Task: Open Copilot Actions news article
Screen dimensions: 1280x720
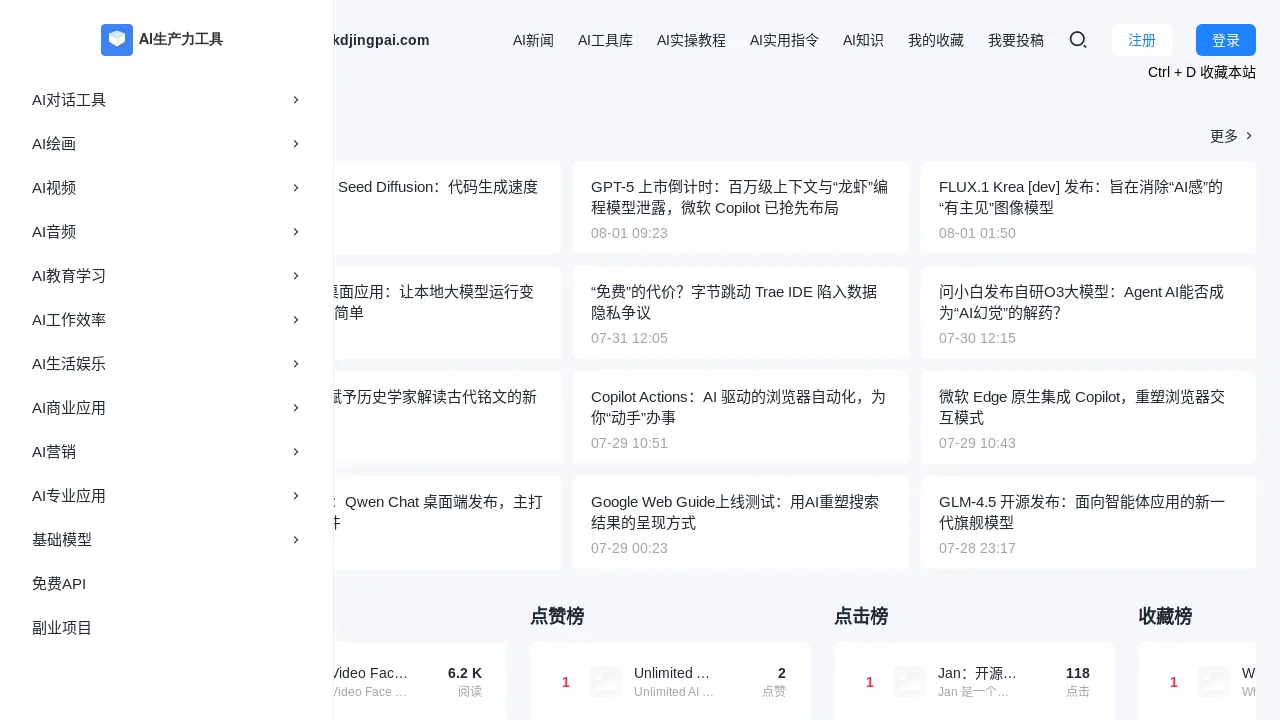Action: click(x=740, y=418)
